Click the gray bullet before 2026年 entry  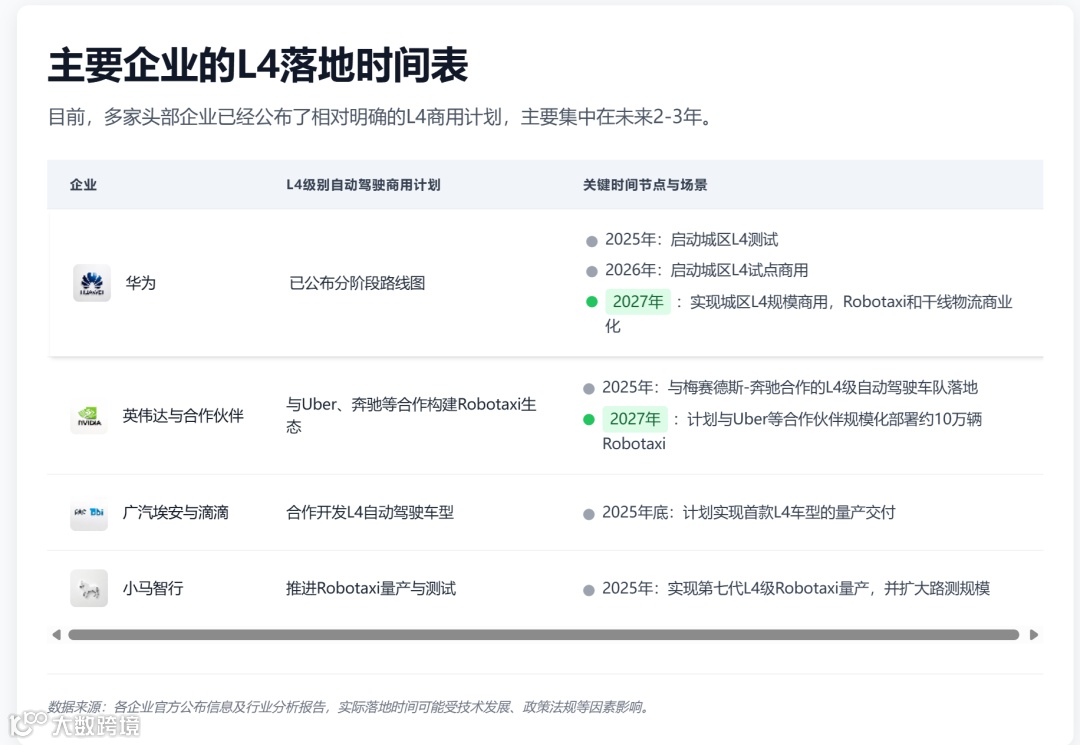[592, 271]
